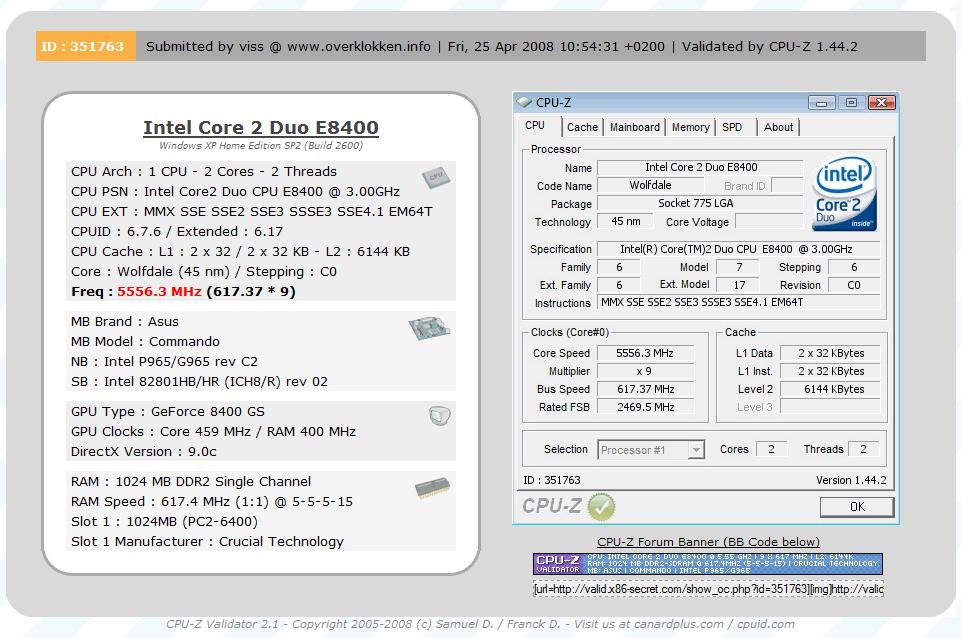Viewport: 961px width, 638px height.
Task: Click the green validation checkmark icon
Action: (601, 507)
